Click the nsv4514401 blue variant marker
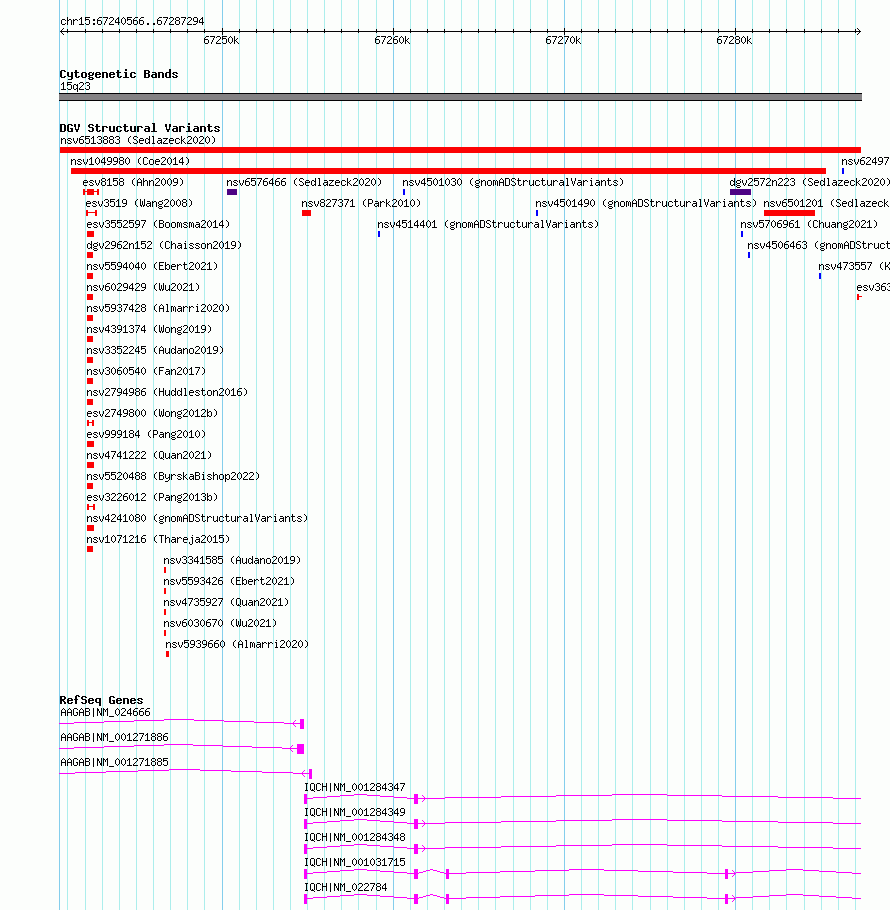Screen dimensions: 890x910 tap(379, 234)
